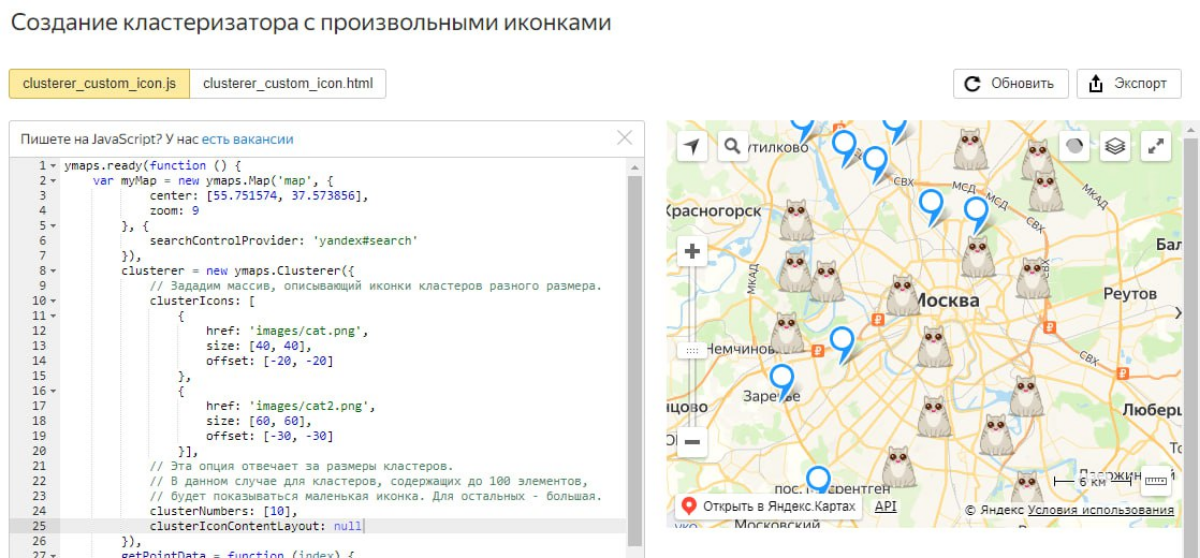The height and width of the screenshot is (558, 1200).
Task: Click the Экспорт button
Action: pyautogui.click(x=1129, y=84)
